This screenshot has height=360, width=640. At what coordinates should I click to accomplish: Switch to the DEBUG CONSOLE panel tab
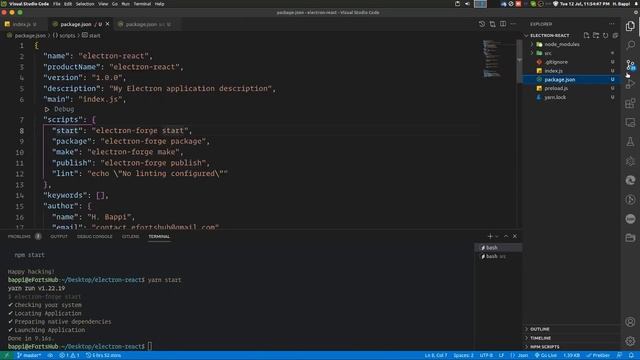pos(94,237)
